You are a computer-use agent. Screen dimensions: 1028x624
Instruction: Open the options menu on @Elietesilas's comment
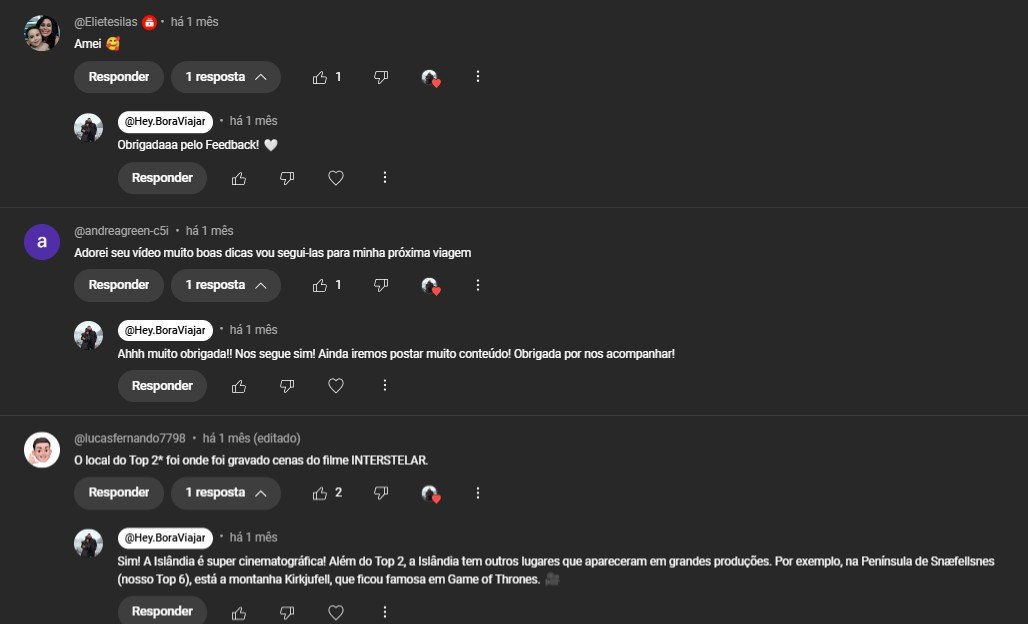[x=478, y=77]
